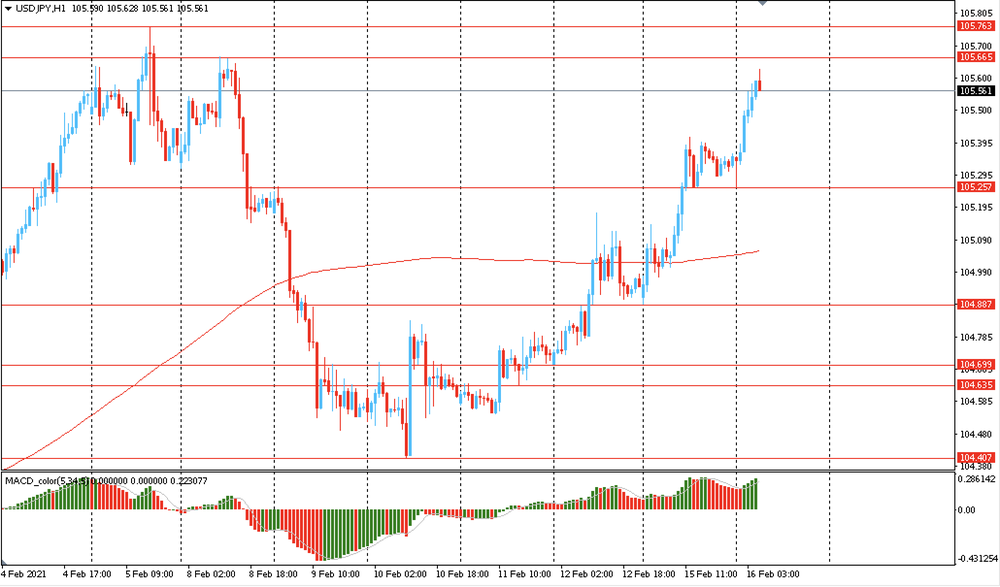Click the black current price label 105.561

click(976, 91)
